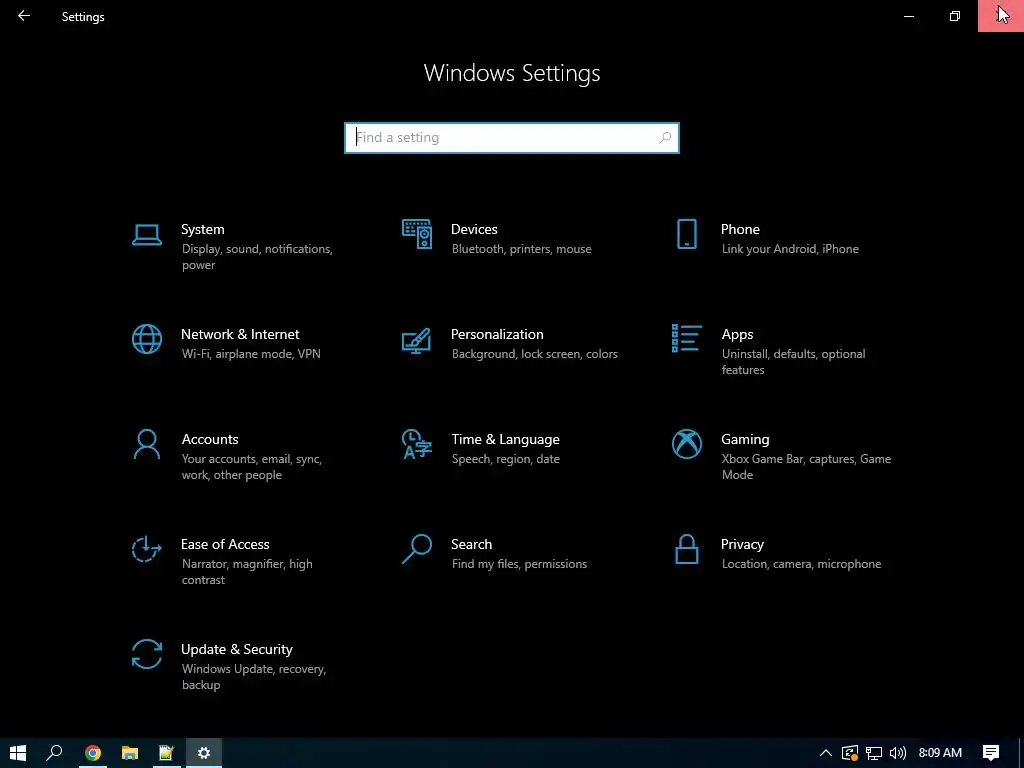Screen dimensions: 1024x768
Task: Open taskbar search magnifier
Action: pos(55,753)
